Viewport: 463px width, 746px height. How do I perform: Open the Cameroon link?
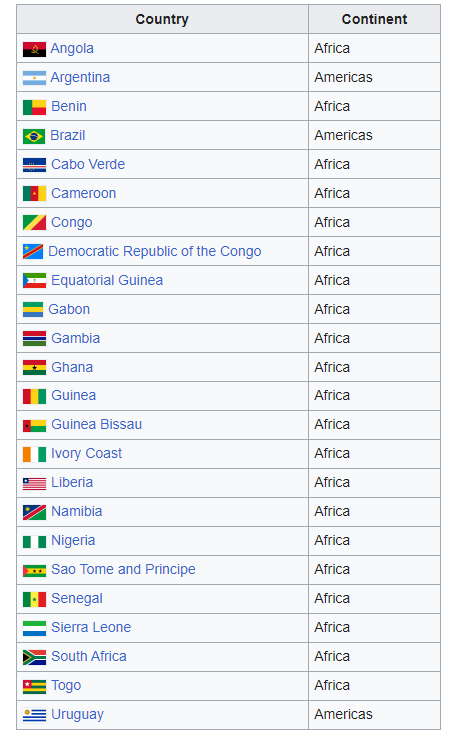pyautogui.click(x=84, y=194)
